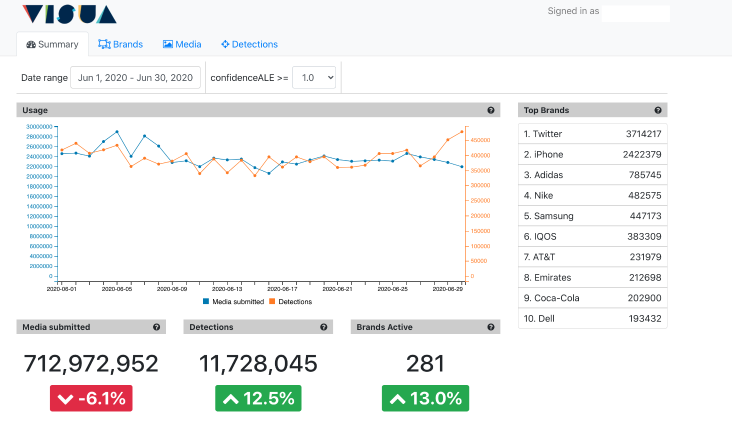Image resolution: width=732 pixels, height=436 pixels.
Task: Click the Detections tab crosshair icon
Action: pos(225,44)
